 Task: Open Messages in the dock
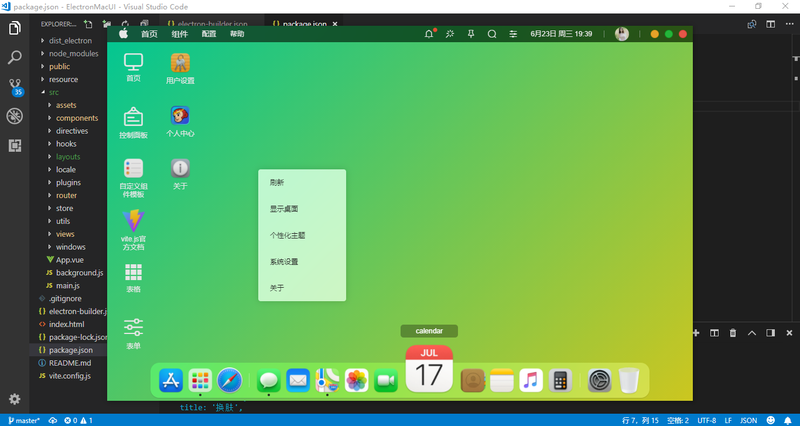(x=268, y=381)
